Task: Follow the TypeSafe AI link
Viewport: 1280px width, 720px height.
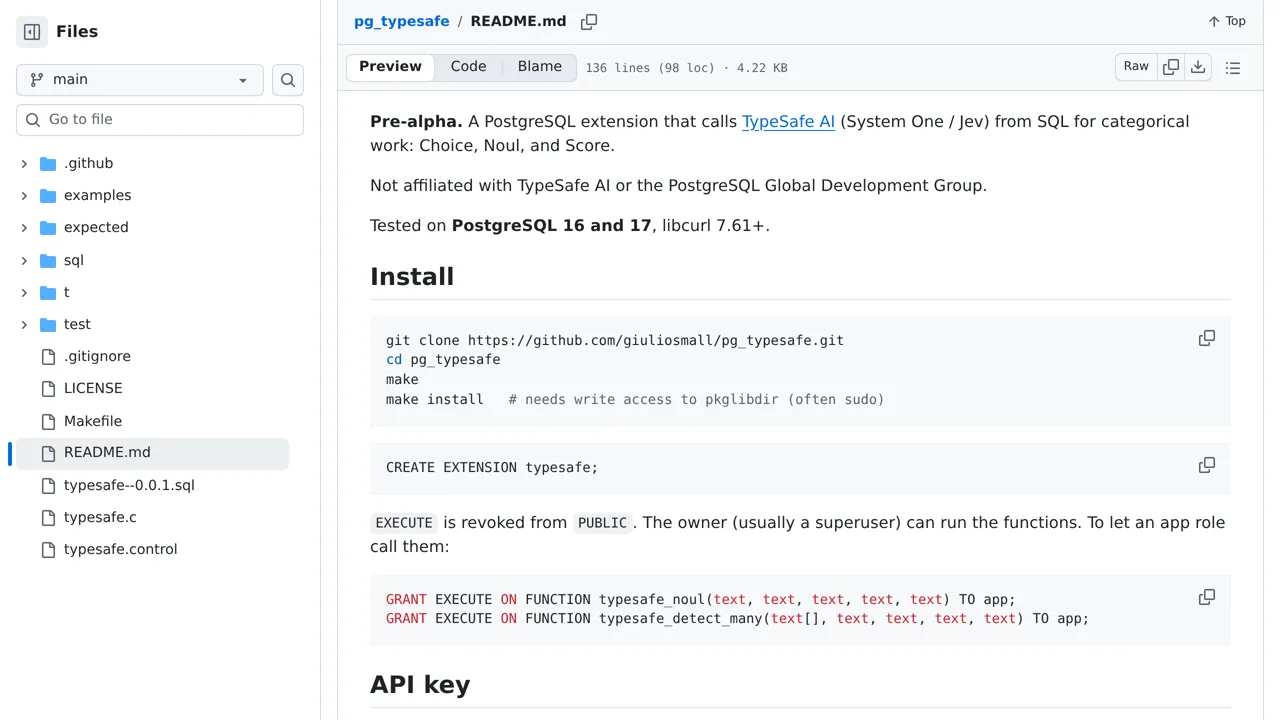Action: 788,121
